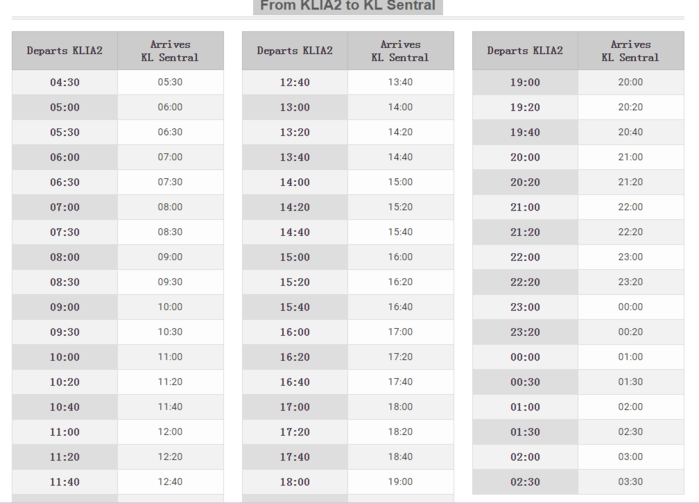Select the 19:00 departure time cell
This screenshot has width=699, height=503.
click(525, 83)
